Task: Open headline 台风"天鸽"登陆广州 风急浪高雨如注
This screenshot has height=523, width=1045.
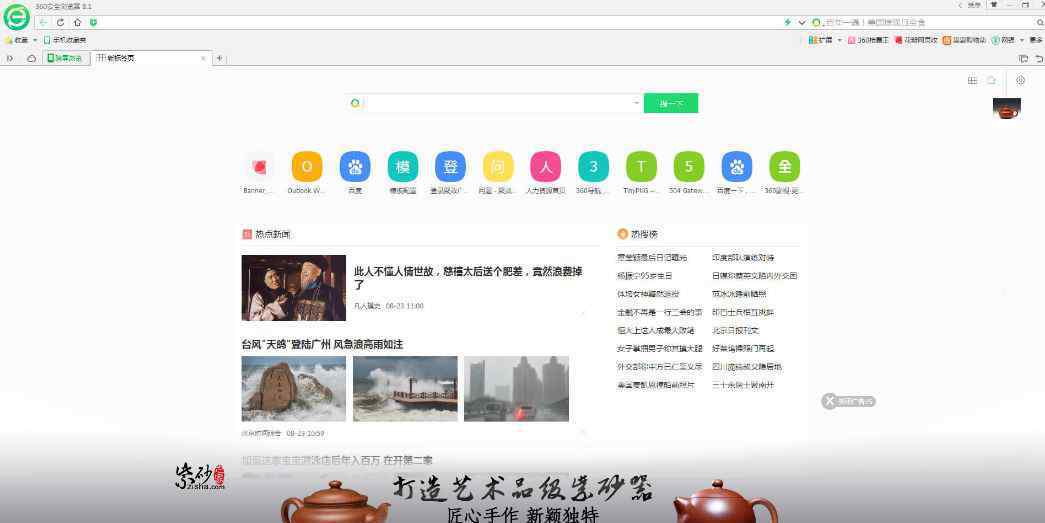Action: tap(322, 344)
